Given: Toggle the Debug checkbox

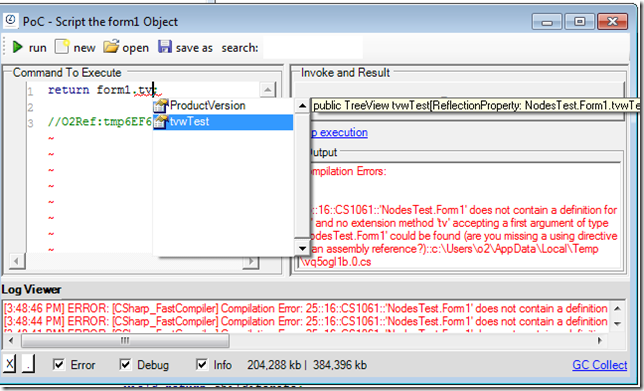Looking at the screenshot, I should tap(125, 364).
